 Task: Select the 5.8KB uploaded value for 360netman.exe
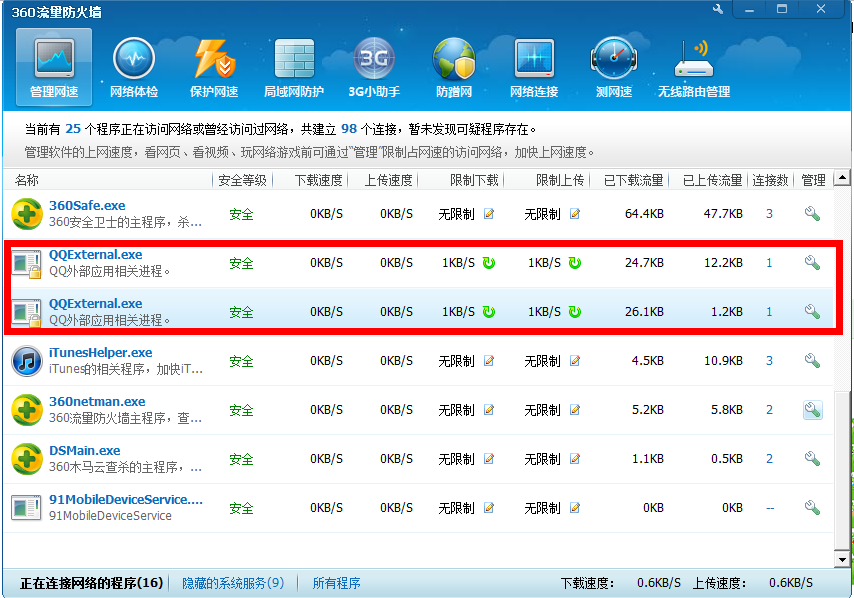click(727, 410)
